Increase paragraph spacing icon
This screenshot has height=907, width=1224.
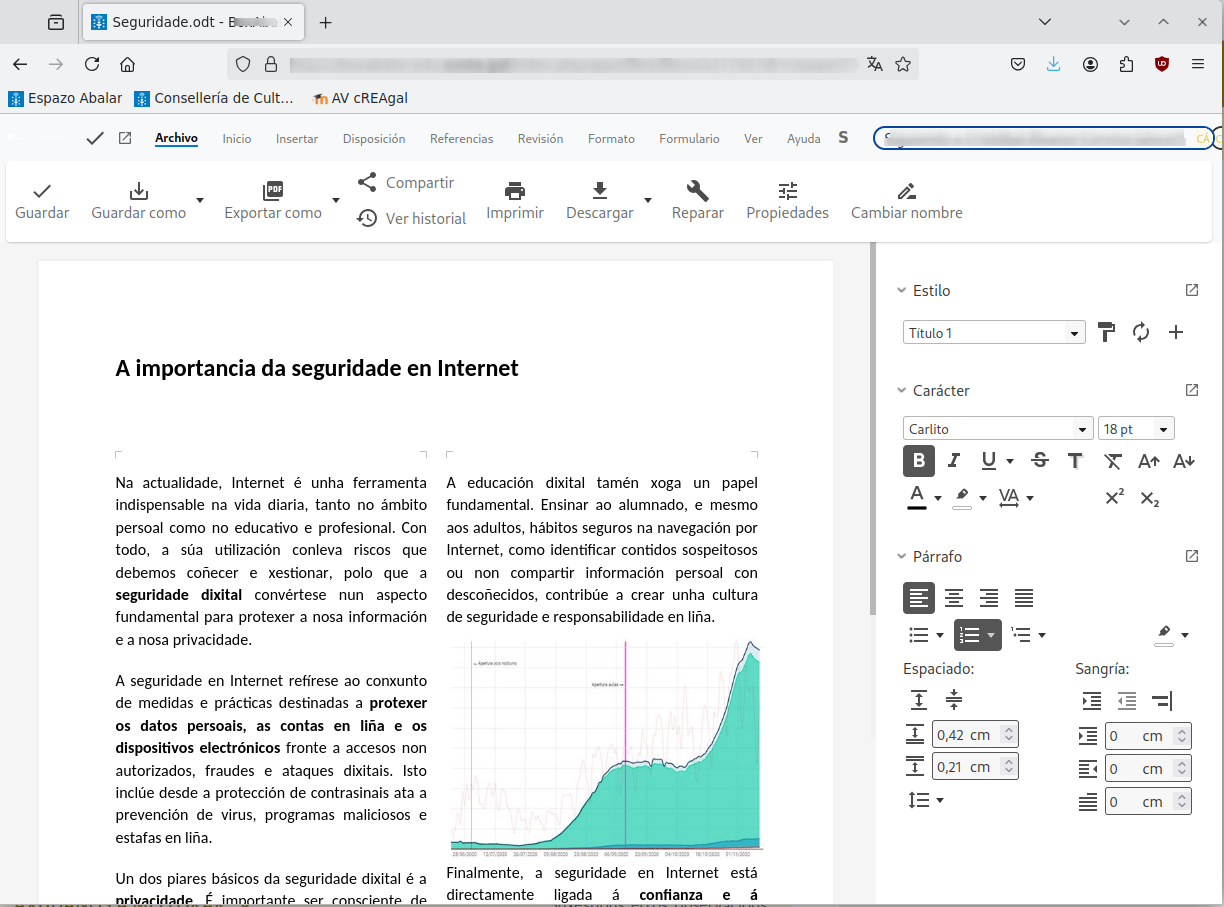click(919, 700)
